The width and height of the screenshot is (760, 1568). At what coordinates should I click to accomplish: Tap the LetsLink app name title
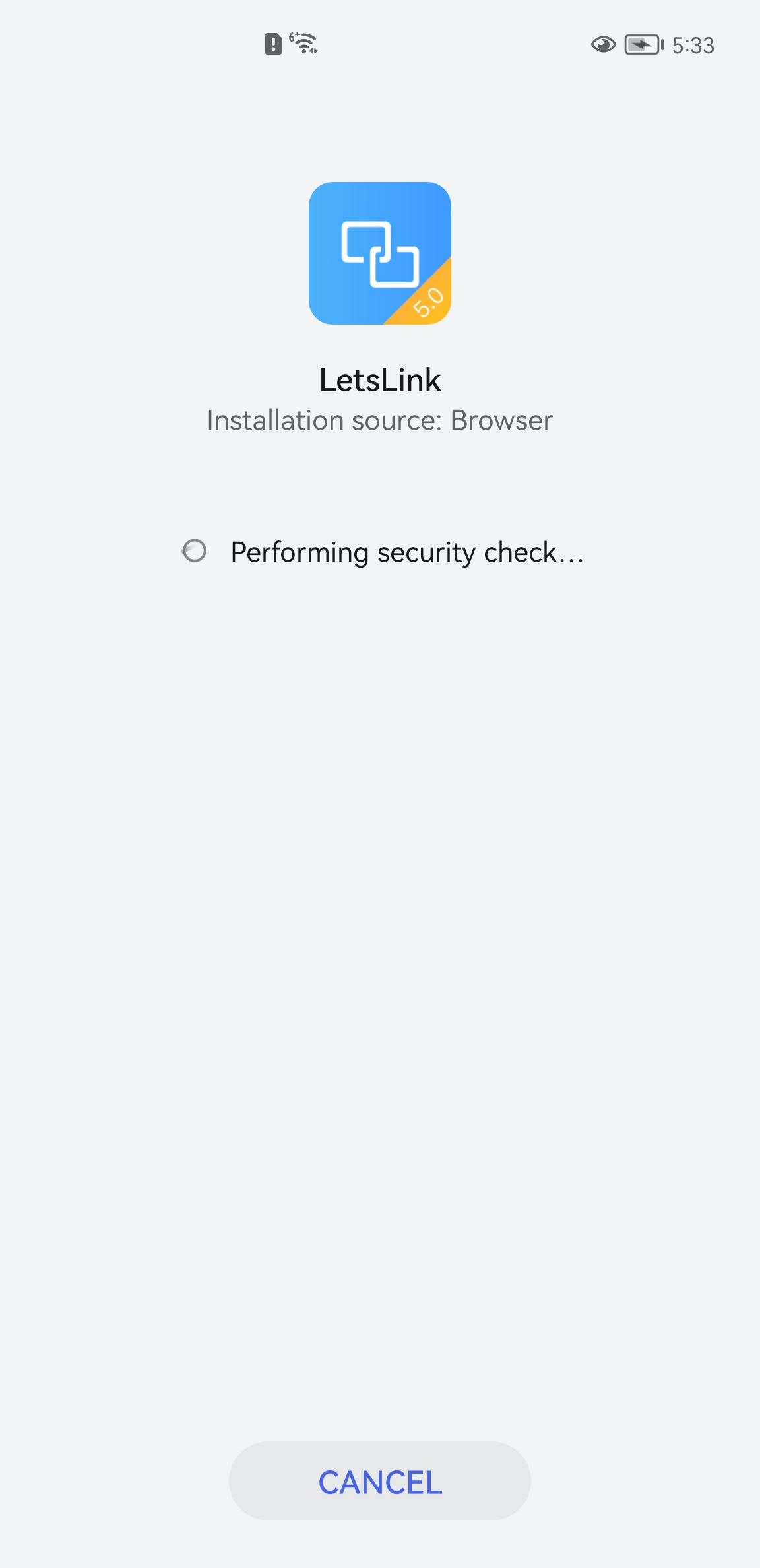point(380,380)
